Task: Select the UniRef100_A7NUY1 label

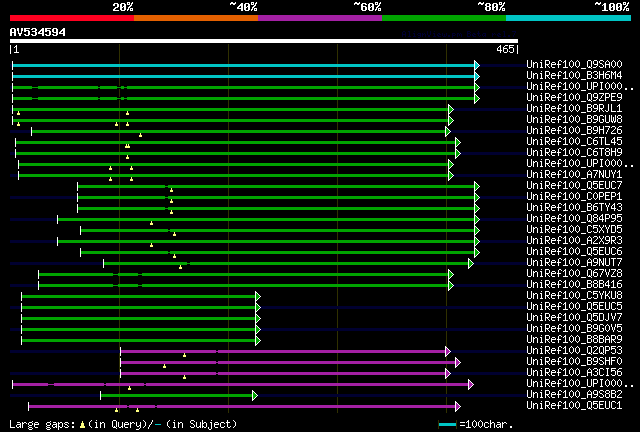Action: click(574, 174)
